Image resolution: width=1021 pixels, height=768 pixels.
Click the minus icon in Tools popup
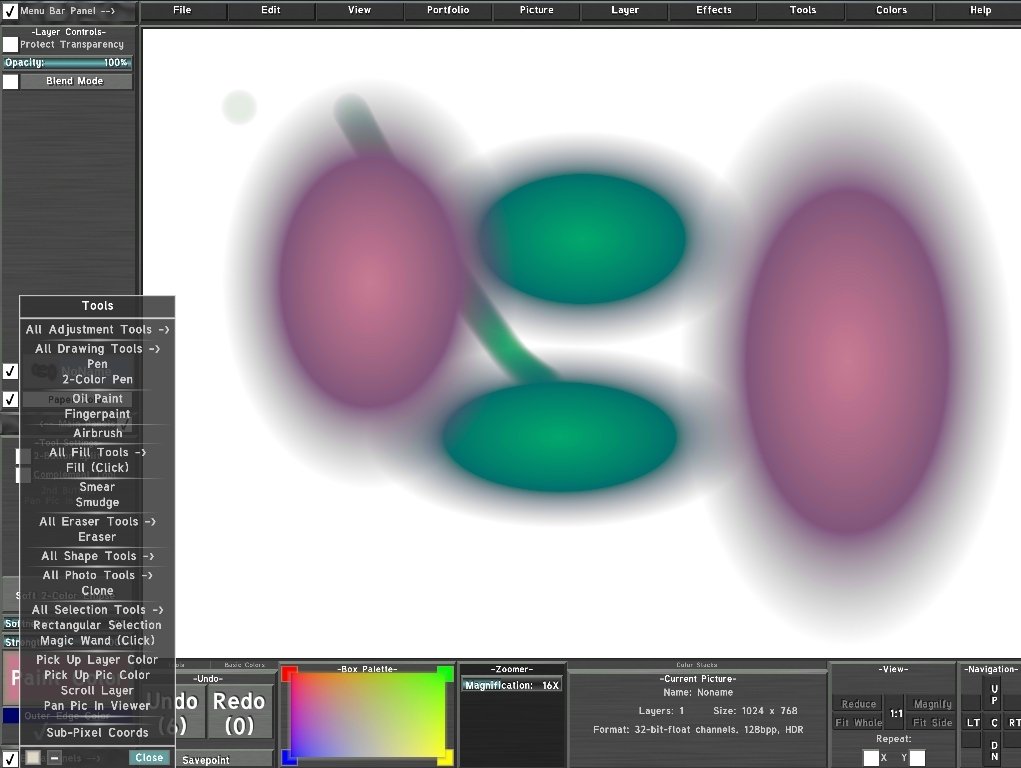click(x=55, y=758)
